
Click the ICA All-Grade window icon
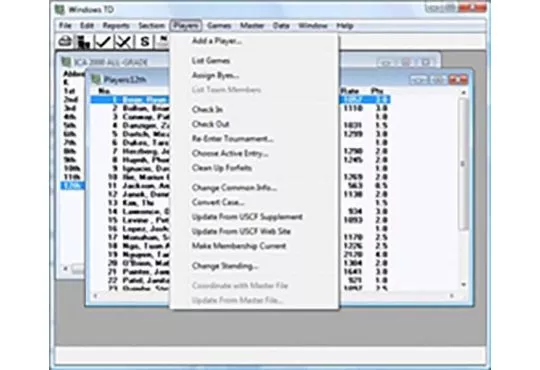click(x=66, y=62)
